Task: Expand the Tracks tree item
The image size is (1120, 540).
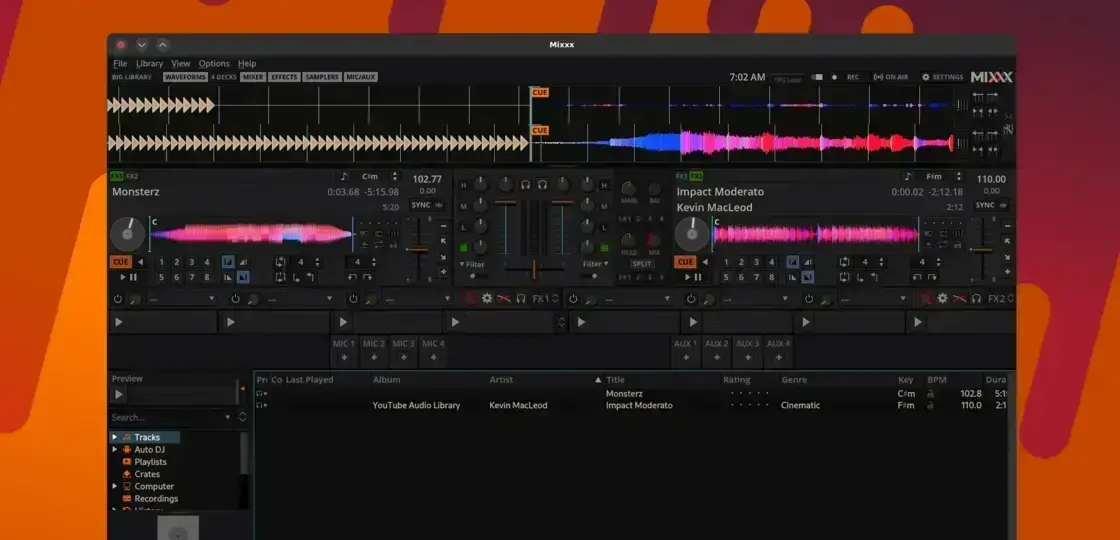Action: [114, 437]
